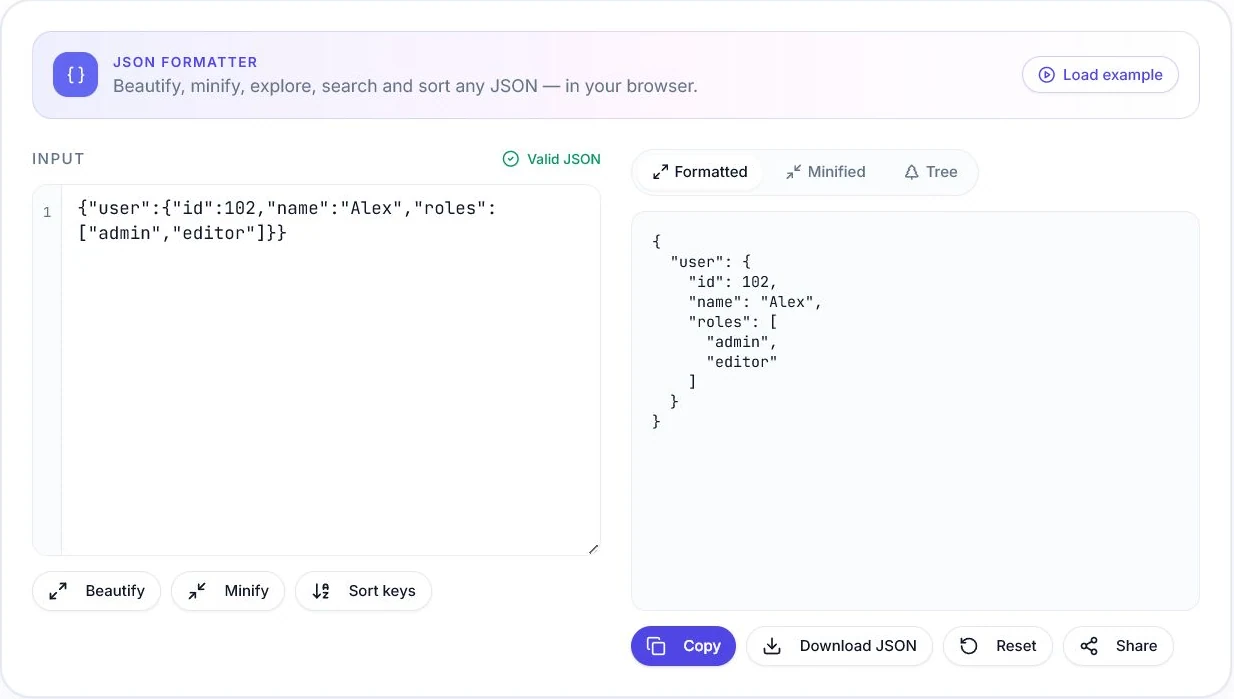
Task: Switch to the Formatted tab
Action: [x=700, y=172]
